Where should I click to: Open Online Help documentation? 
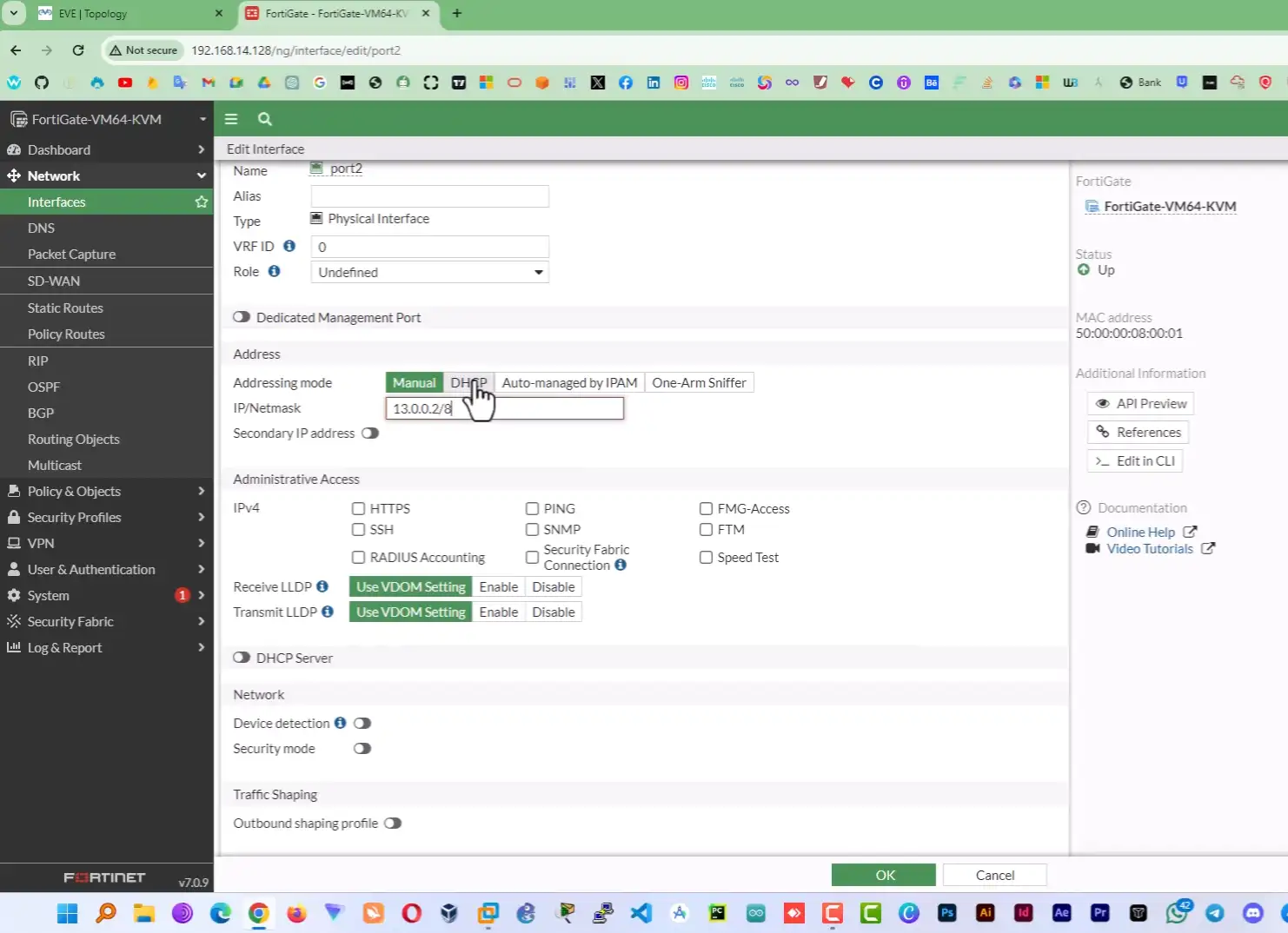[x=1140, y=532]
